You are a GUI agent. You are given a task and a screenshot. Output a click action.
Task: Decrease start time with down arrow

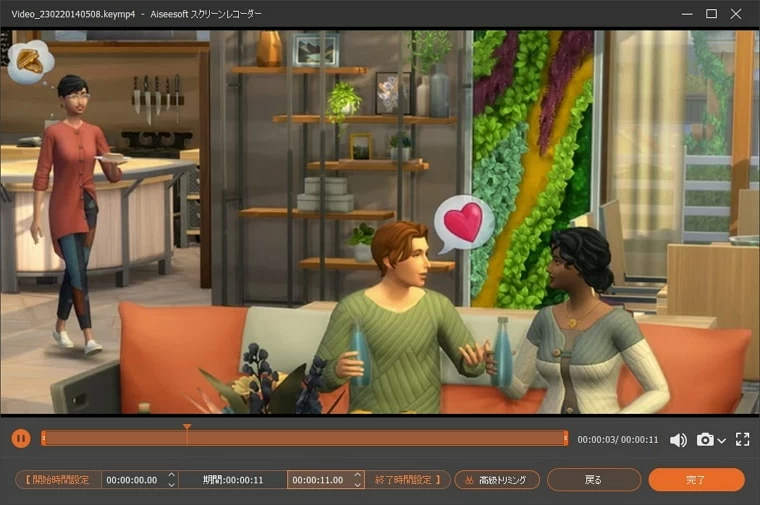point(171,485)
